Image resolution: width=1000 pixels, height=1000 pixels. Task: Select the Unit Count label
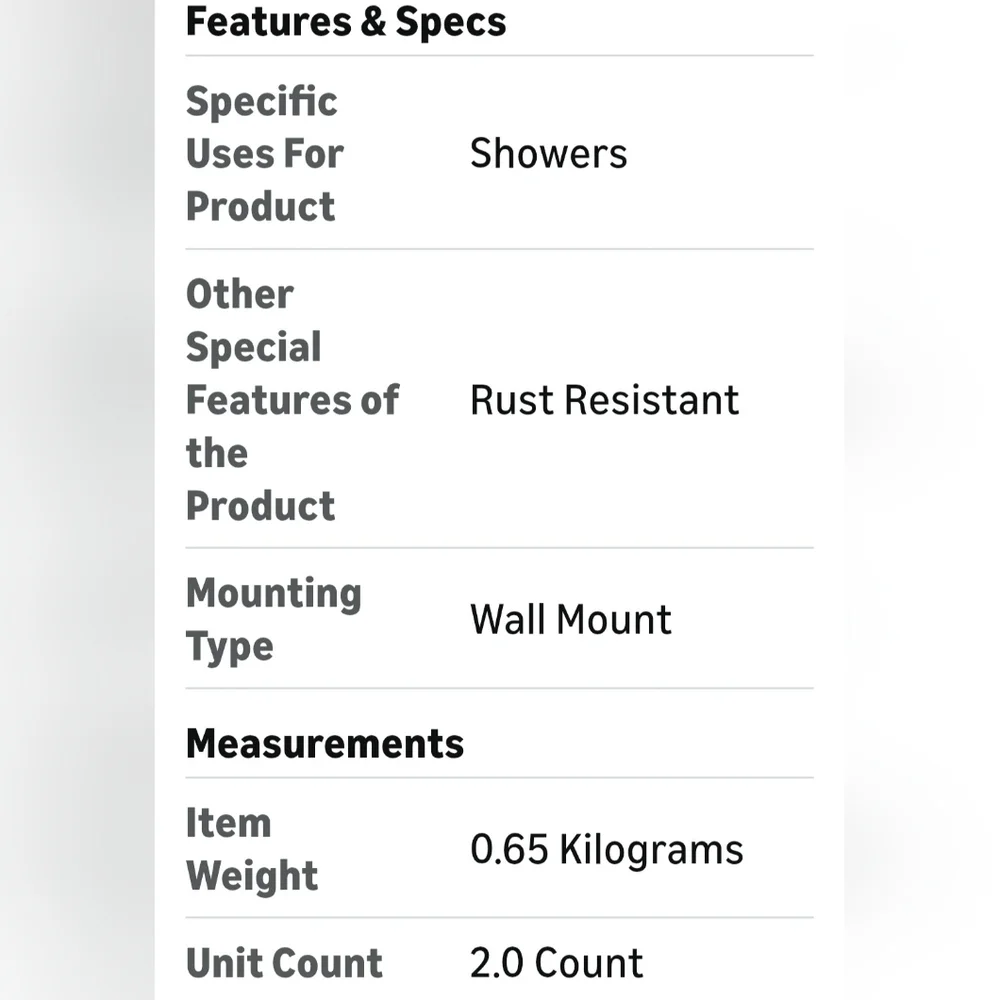[x=284, y=963]
